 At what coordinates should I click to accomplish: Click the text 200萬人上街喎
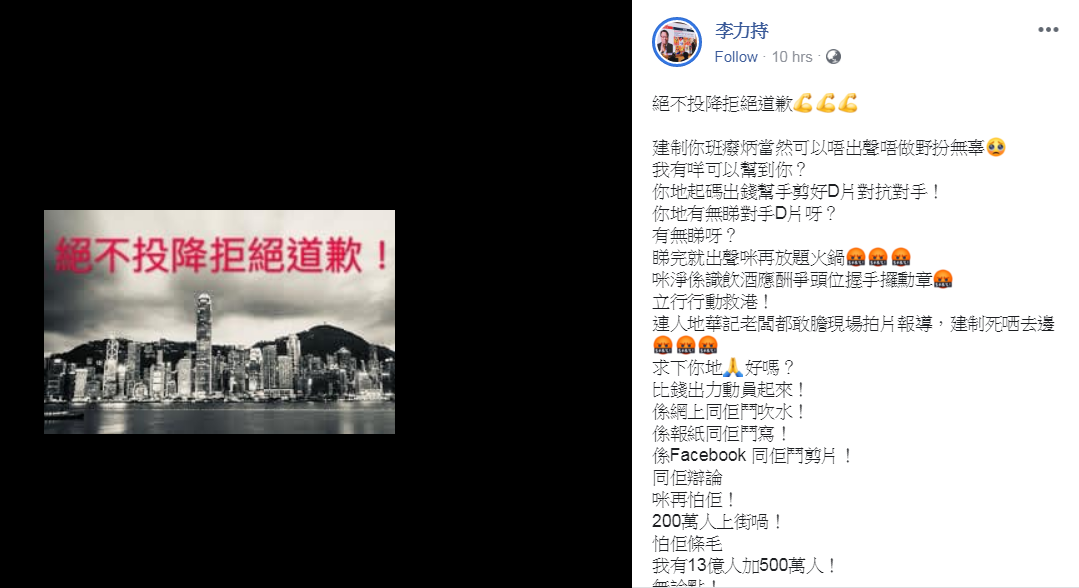[x=718, y=522]
